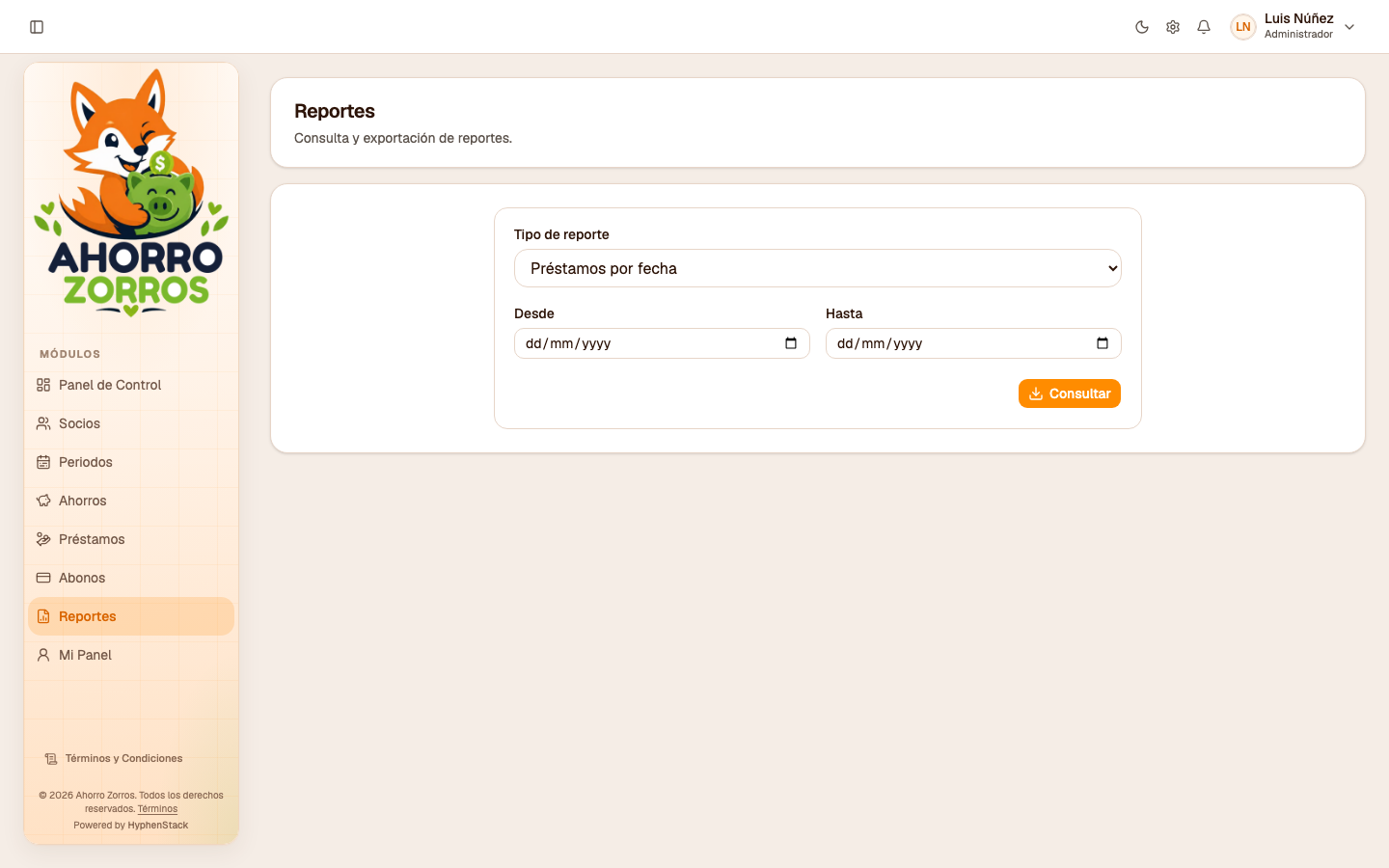The width and height of the screenshot is (1389, 868).
Task: Click the Panel de Control grid icon
Action: coord(43,385)
